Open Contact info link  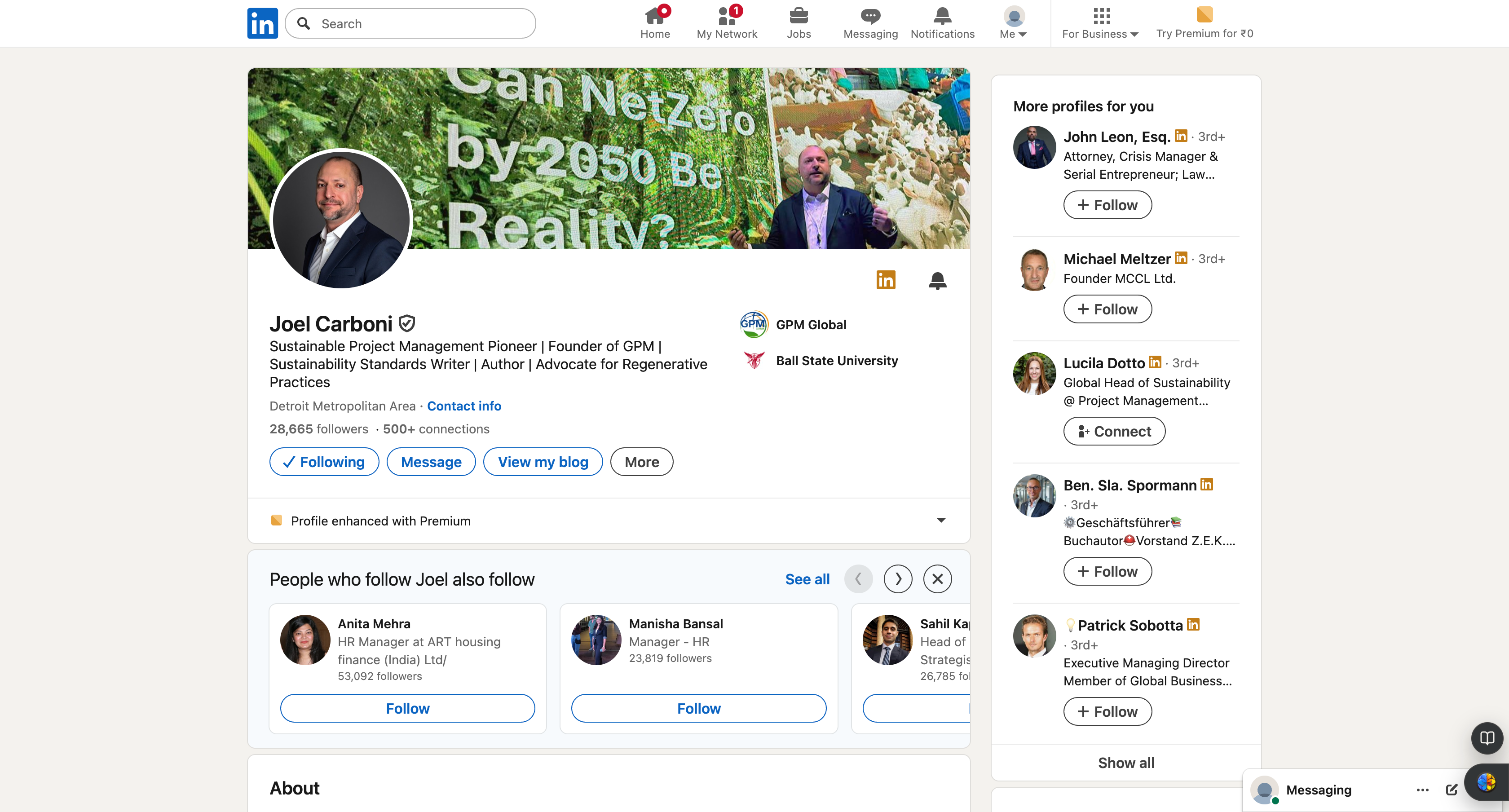point(464,406)
